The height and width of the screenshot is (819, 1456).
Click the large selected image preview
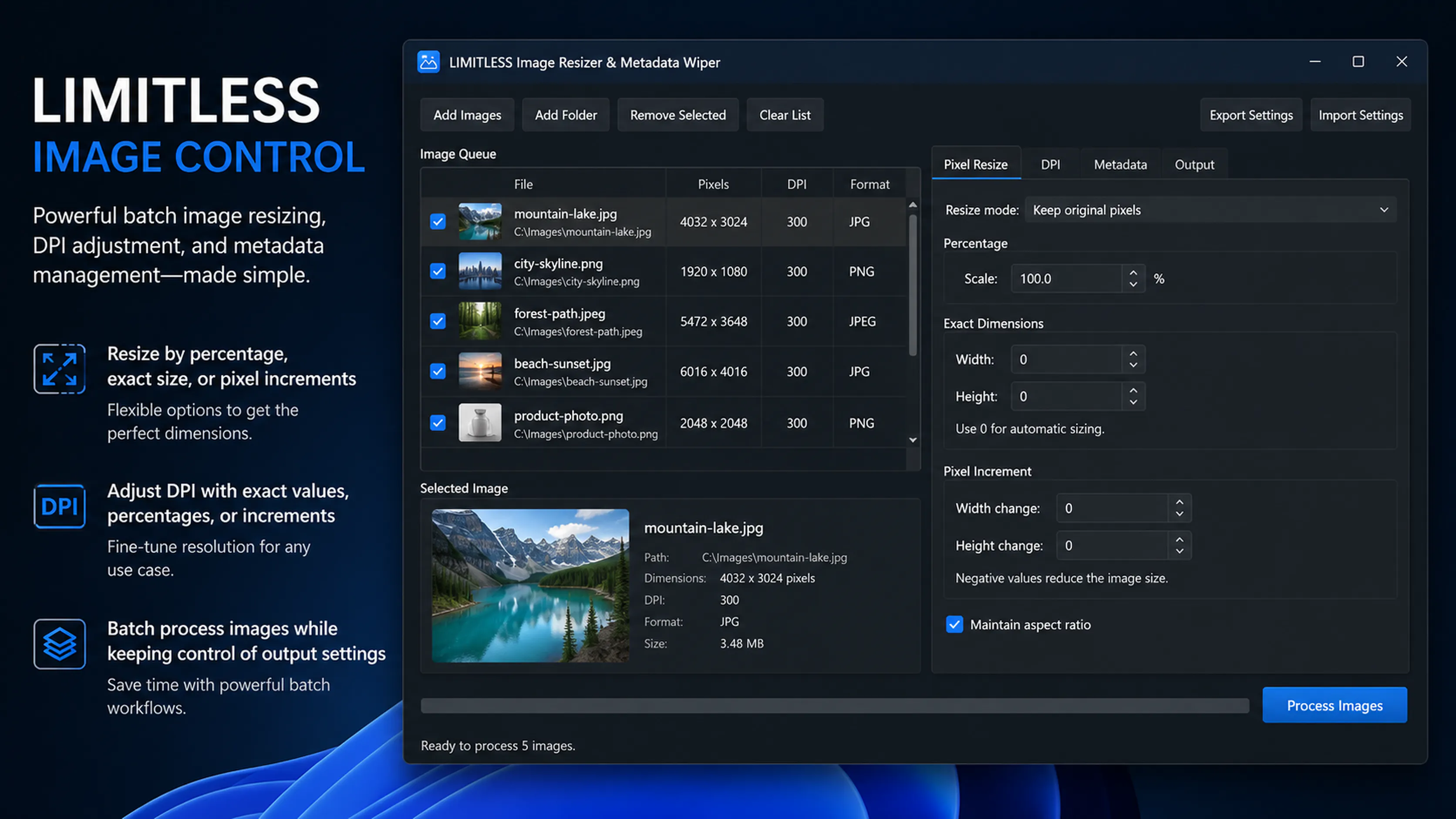530,586
